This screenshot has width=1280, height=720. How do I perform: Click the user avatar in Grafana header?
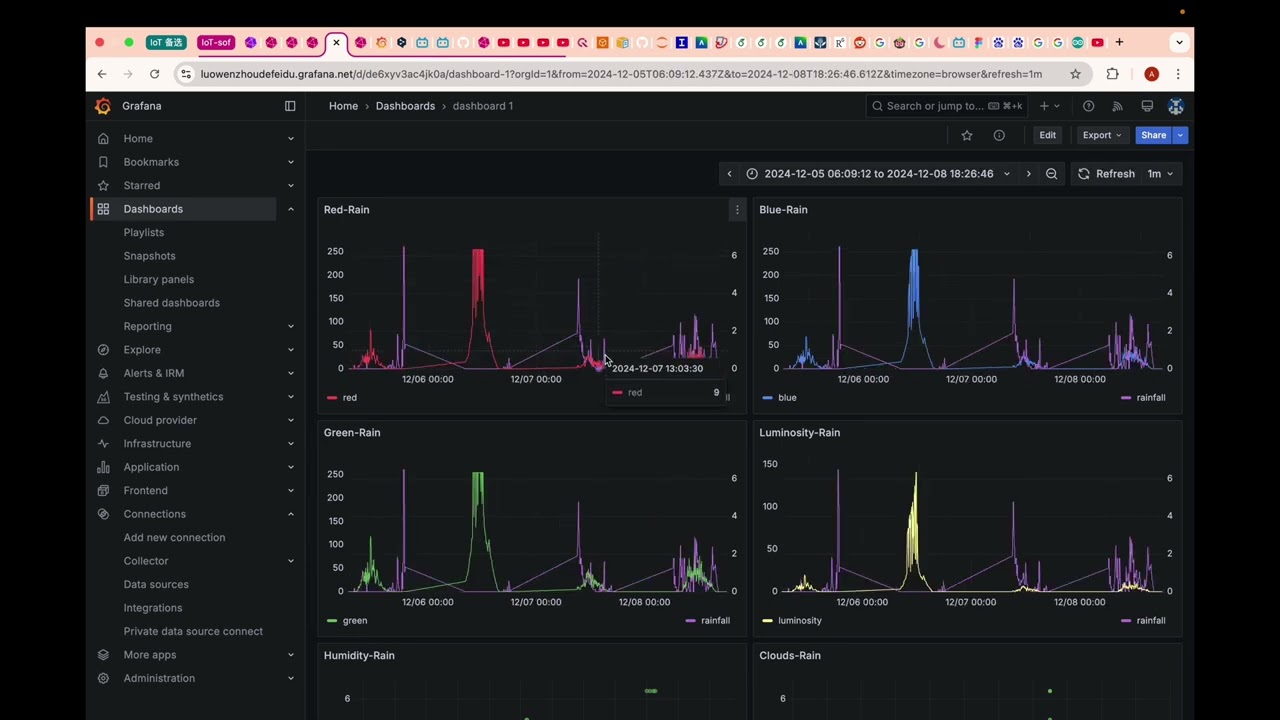point(1176,106)
